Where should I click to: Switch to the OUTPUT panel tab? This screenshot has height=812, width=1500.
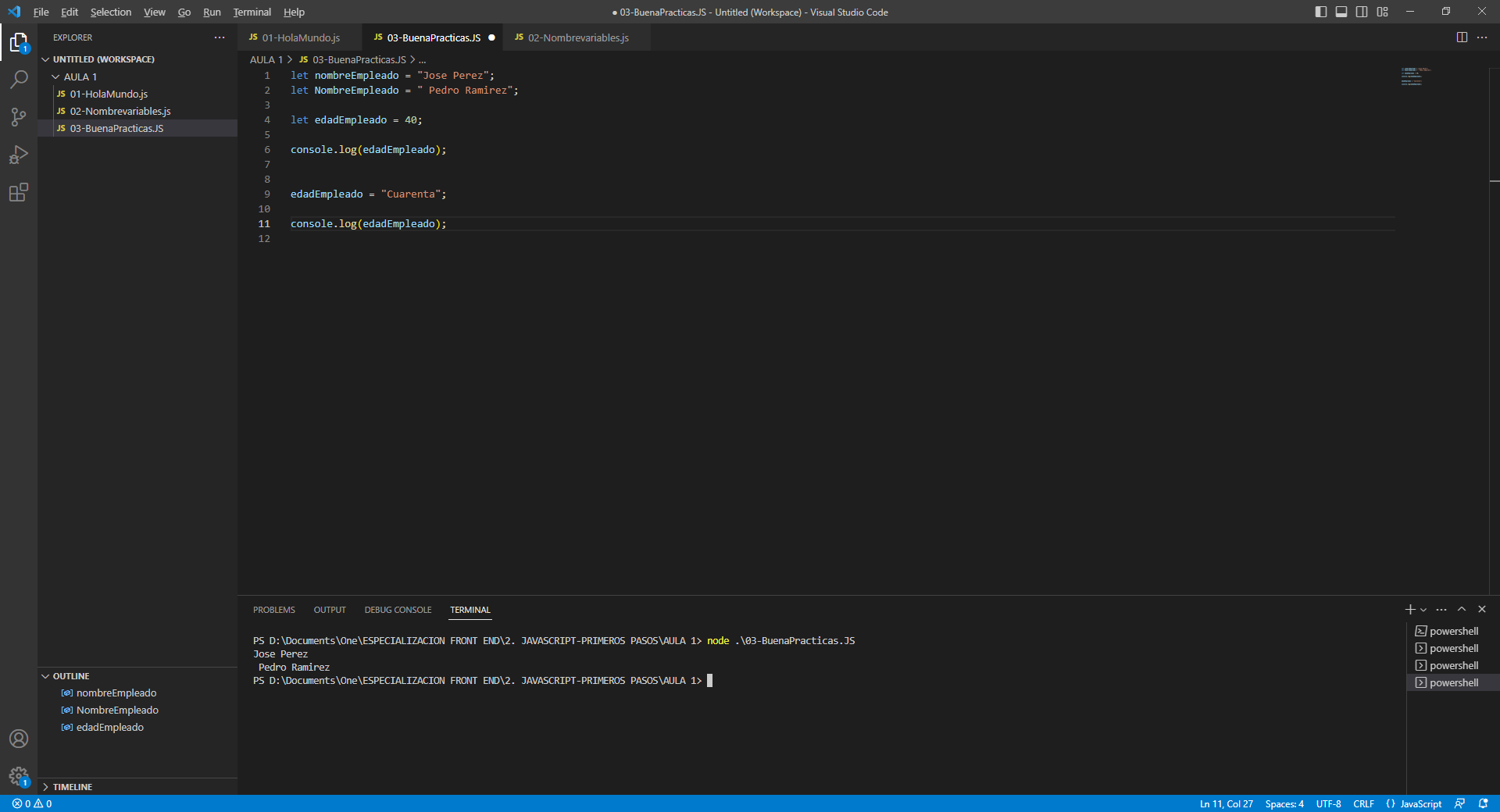pyautogui.click(x=330, y=610)
